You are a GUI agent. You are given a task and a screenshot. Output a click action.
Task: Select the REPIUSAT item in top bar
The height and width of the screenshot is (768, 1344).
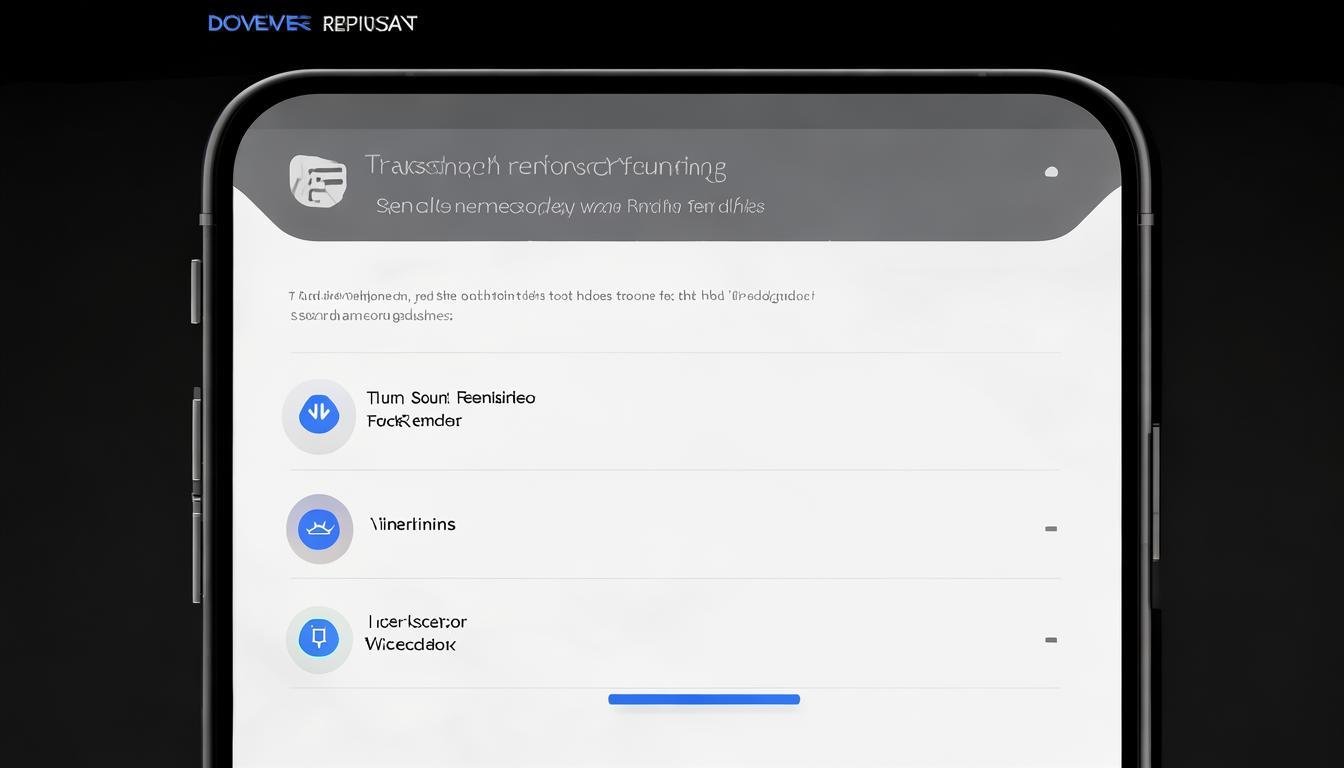(369, 23)
